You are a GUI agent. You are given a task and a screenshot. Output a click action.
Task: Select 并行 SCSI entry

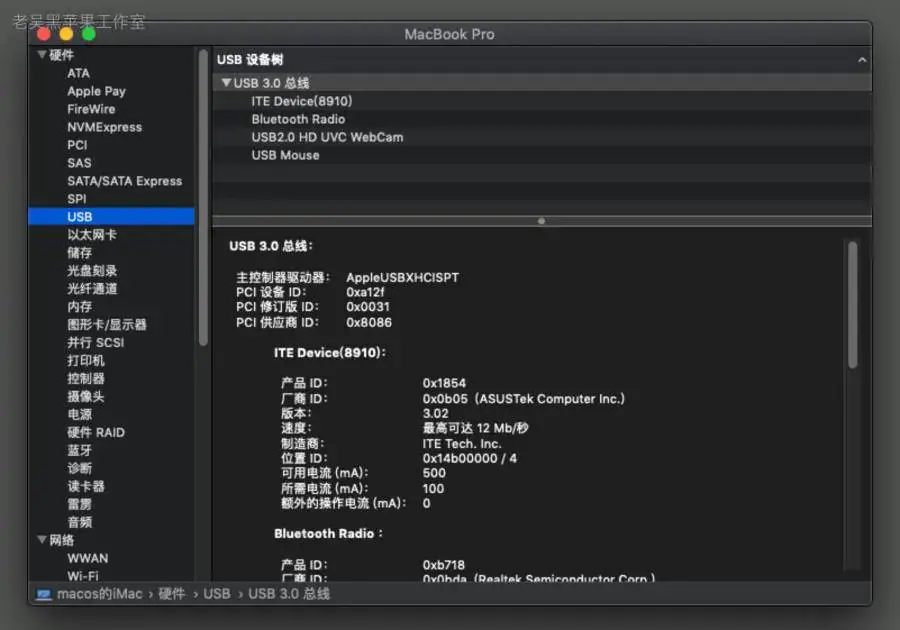point(95,343)
